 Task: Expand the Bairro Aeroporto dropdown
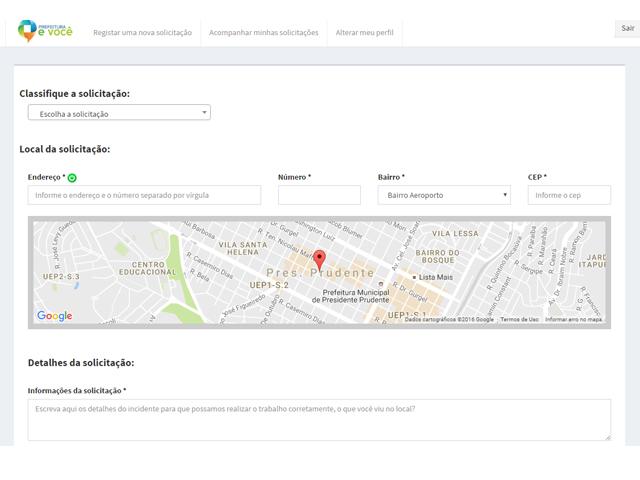[444, 195]
